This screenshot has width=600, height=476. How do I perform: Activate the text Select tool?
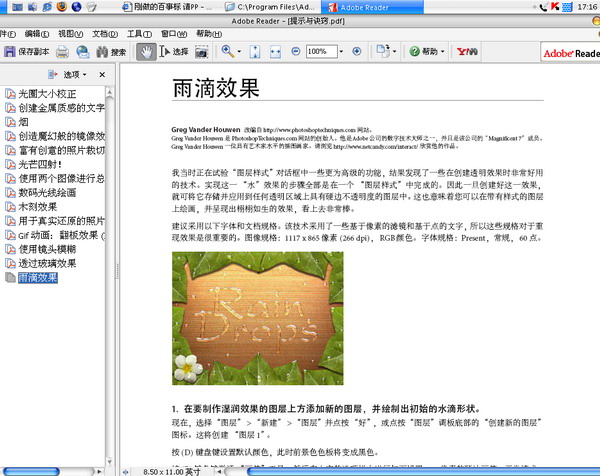point(174,52)
